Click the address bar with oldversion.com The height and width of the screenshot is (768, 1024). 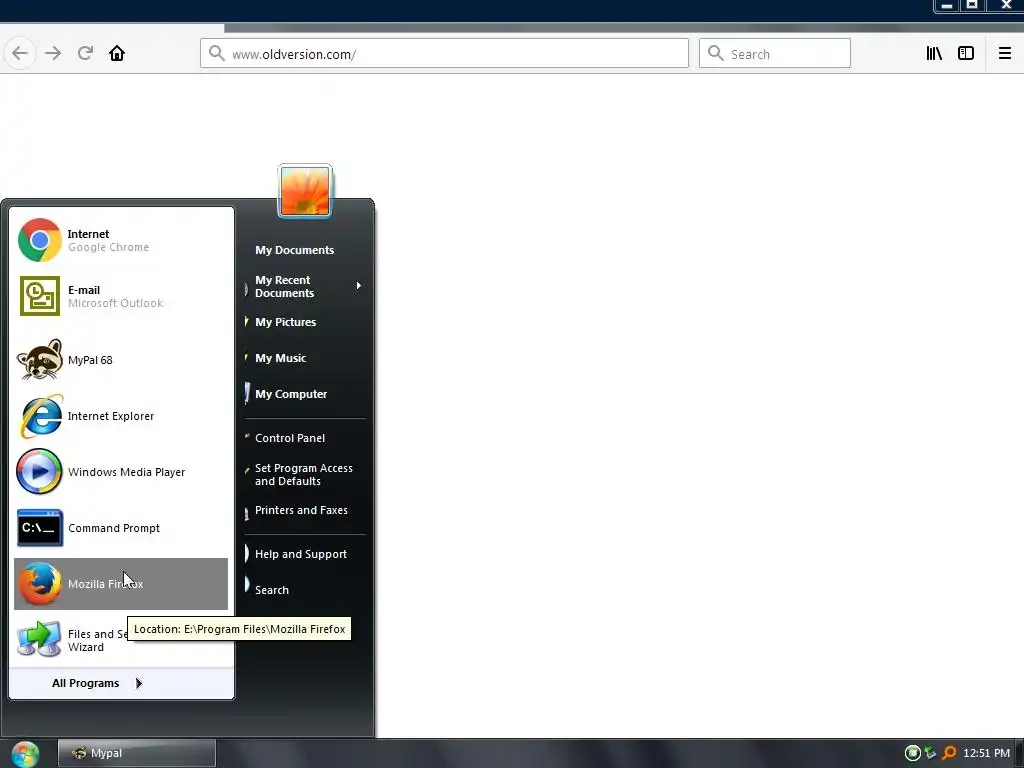444,54
